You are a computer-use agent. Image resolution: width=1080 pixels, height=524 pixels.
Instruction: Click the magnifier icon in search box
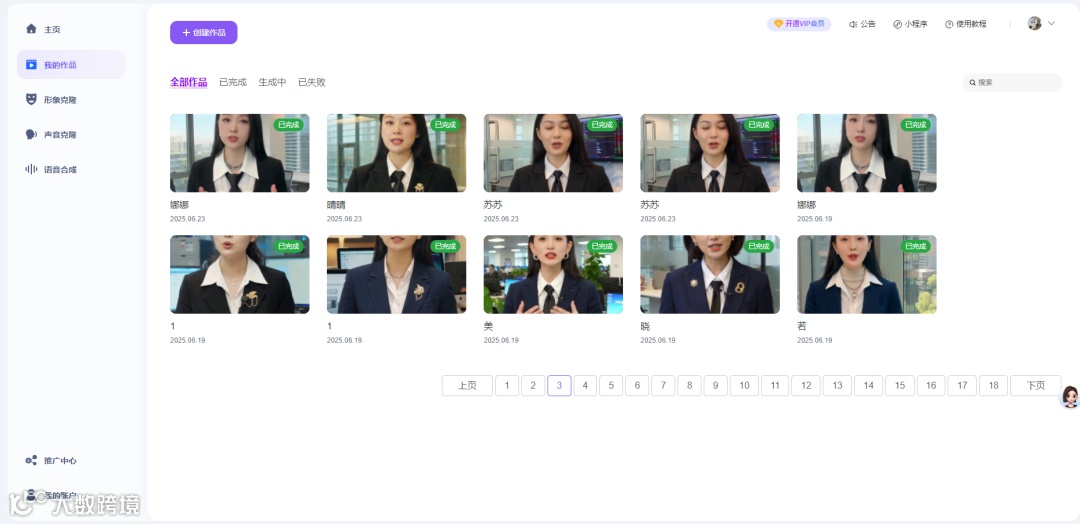[973, 83]
